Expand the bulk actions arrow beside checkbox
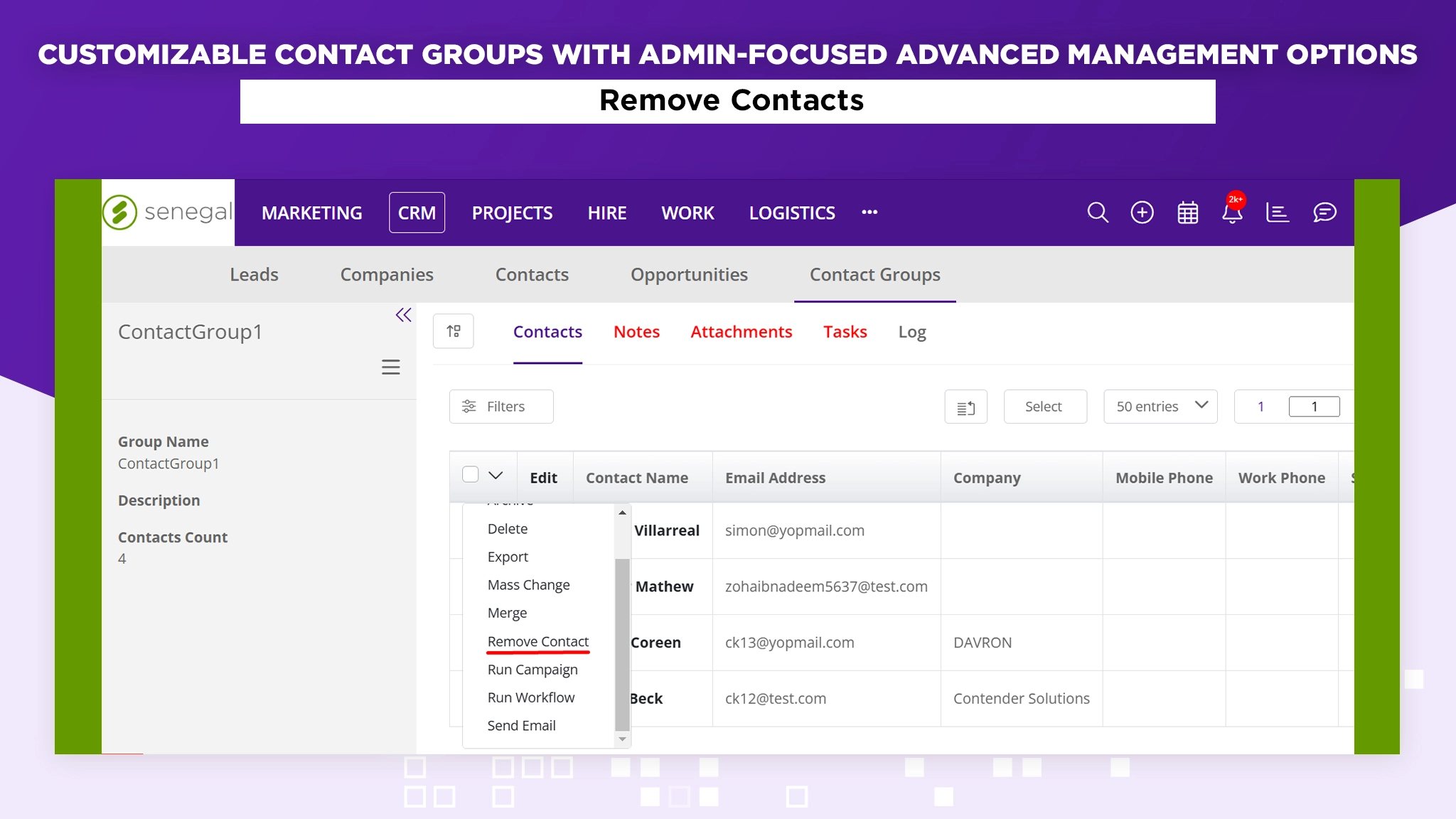 click(x=496, y=475)
